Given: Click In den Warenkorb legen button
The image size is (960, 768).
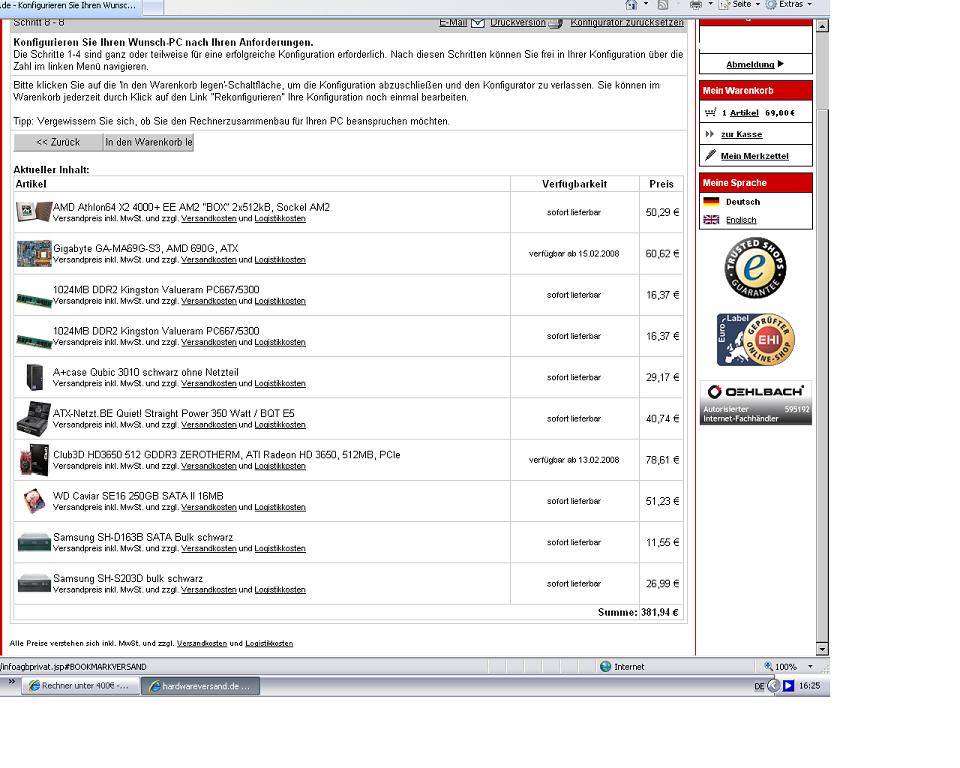Looking at the screenshot, I should (x=148, y=142).
